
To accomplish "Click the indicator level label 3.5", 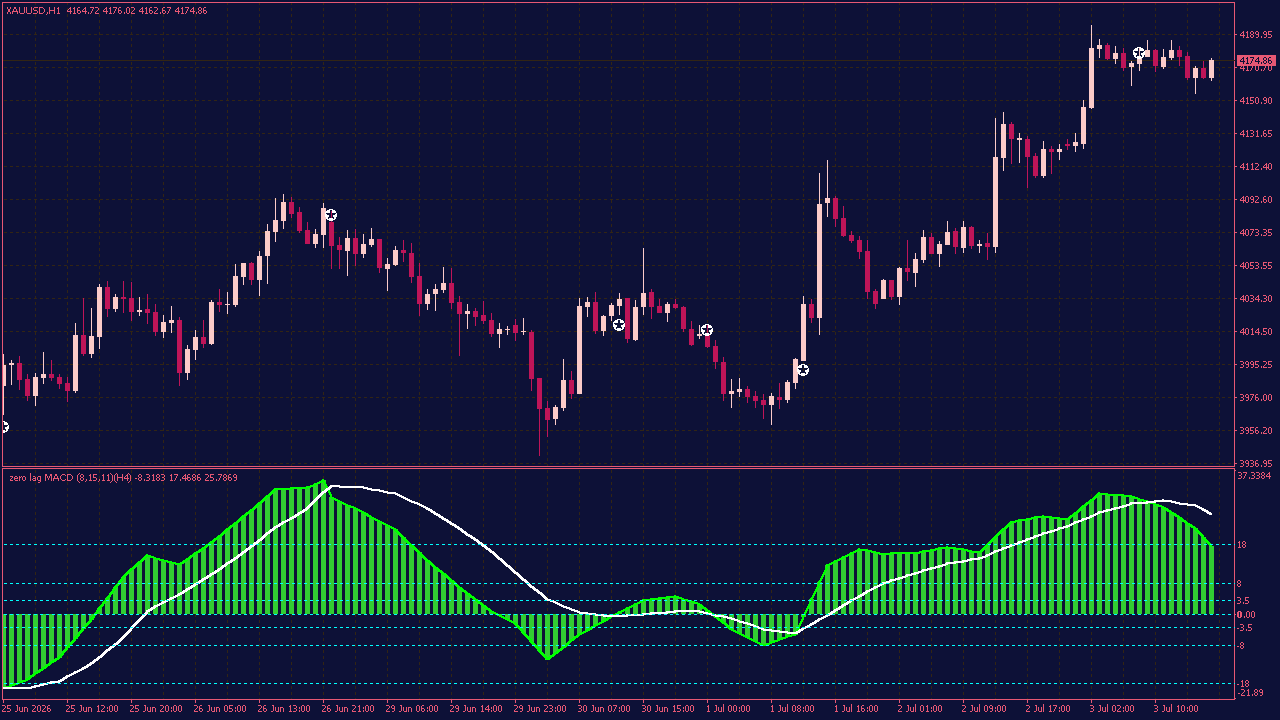I will [1242, 601].
